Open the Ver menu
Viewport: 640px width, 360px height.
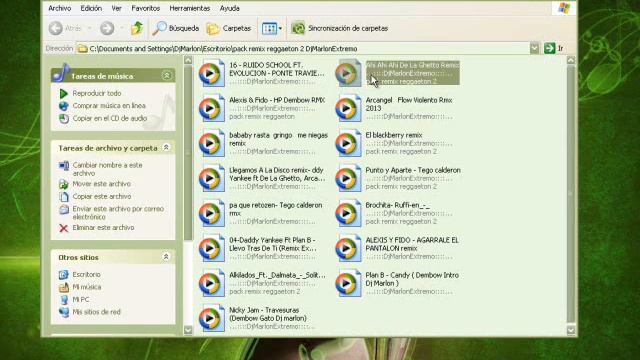click(117, 8)
